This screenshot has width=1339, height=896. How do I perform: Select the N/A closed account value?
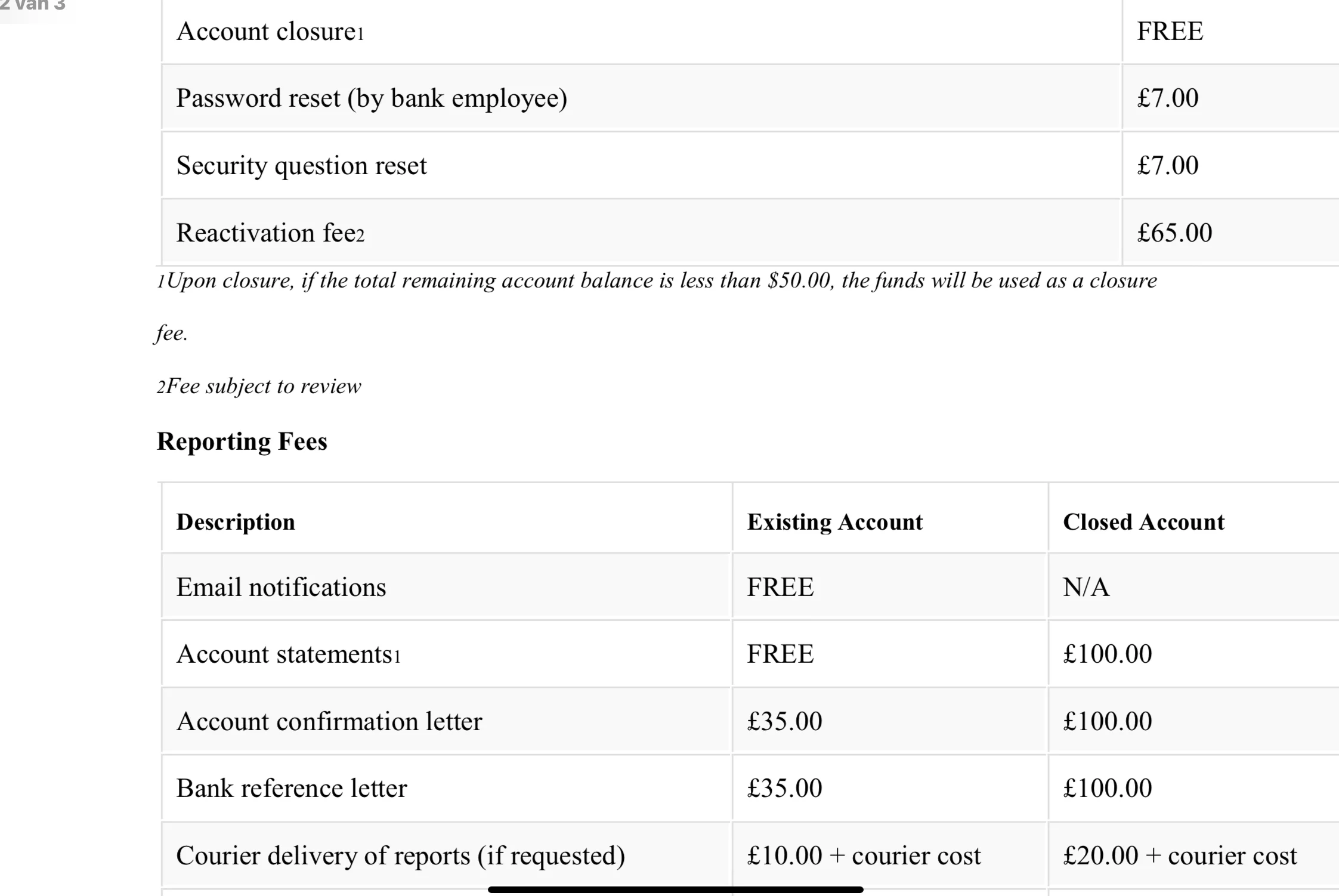(x=1086, y=588)
